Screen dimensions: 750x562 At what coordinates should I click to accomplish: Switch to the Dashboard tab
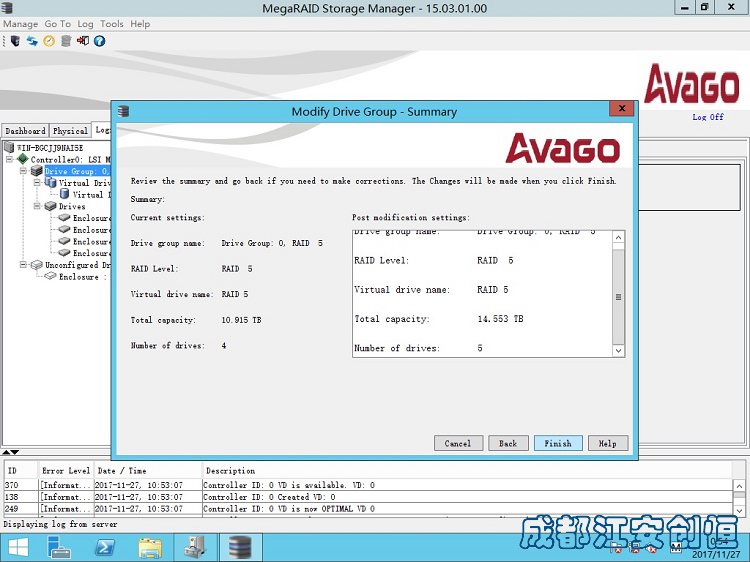click(x=25, y=131)
